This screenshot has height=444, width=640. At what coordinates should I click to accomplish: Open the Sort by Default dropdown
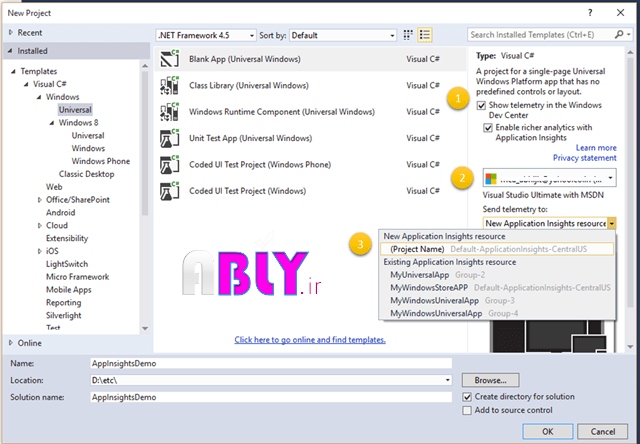[343, 35]
